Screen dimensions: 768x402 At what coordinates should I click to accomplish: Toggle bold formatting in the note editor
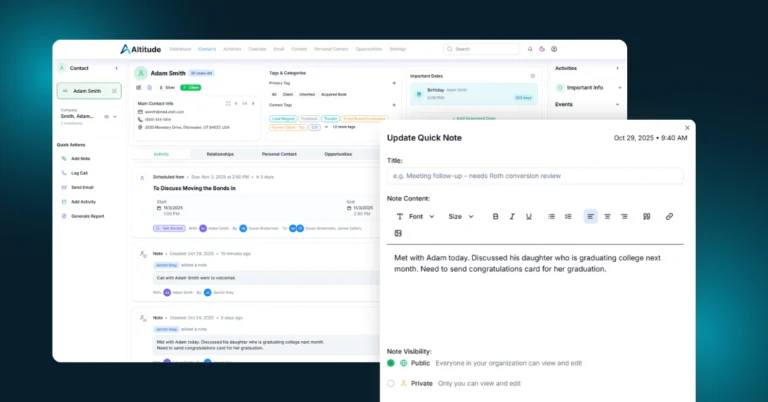pos(495,216)
